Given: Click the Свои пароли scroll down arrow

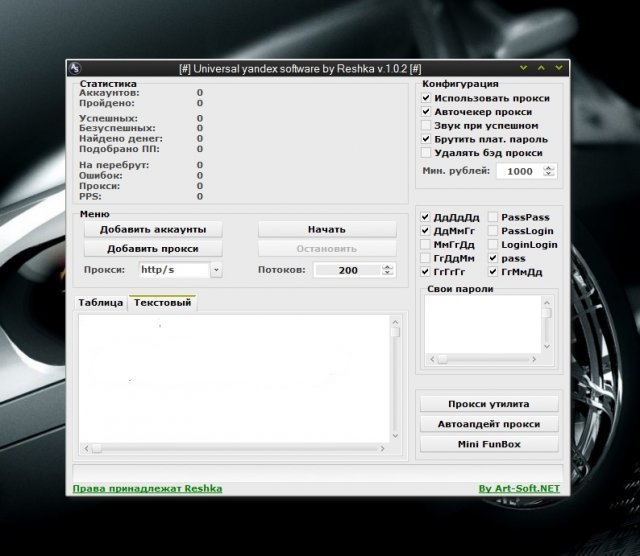Looking at the screenshot, I should 547,347.
